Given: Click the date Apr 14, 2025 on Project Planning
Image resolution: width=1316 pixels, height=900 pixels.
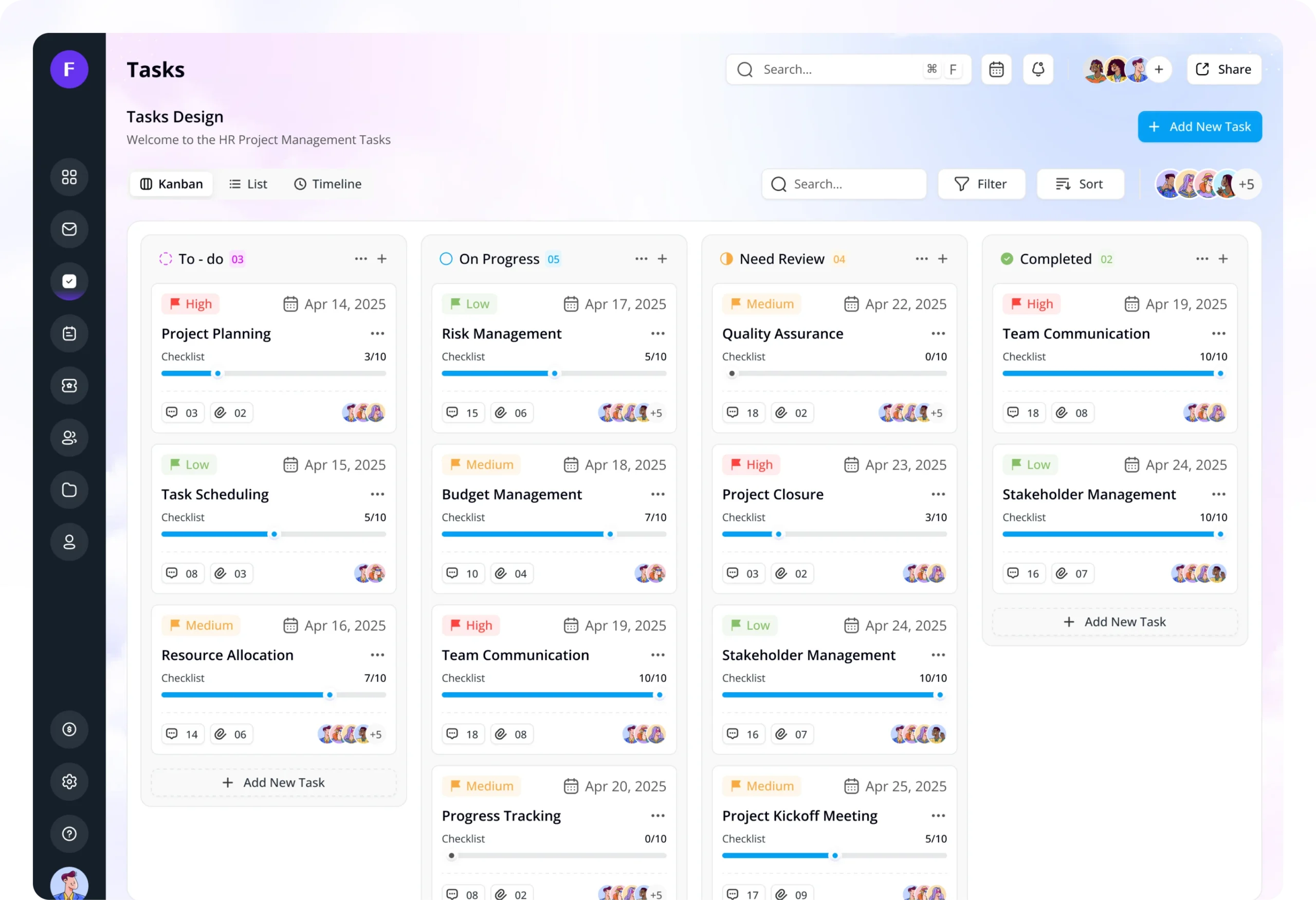Looking at the screenshot, I should pos(335,304).
